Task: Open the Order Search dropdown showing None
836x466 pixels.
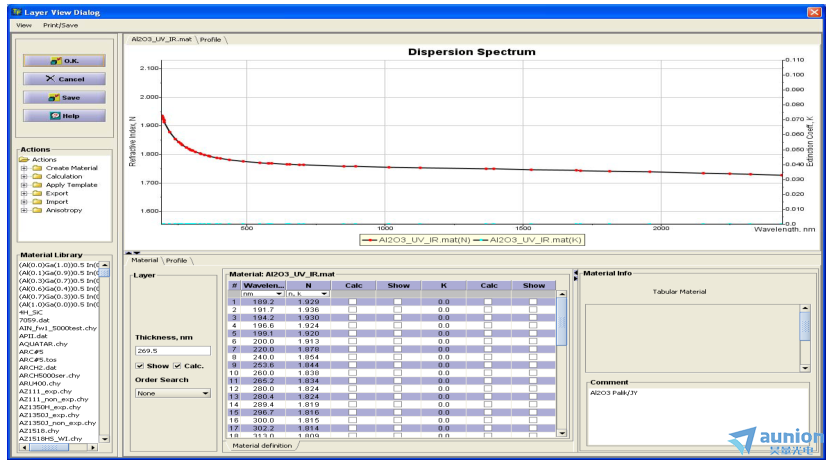Action: (173, 393)
